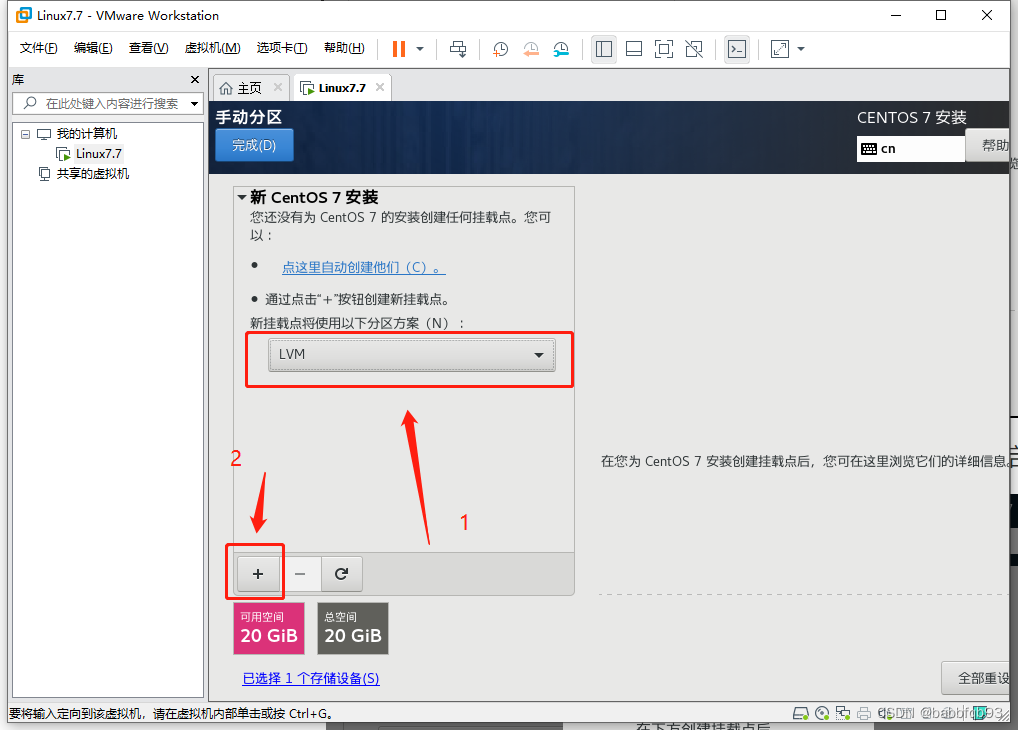Close the Linux7.7 tab
Viewport: 1018px width, 730px height.
click(x=380, y=87)
